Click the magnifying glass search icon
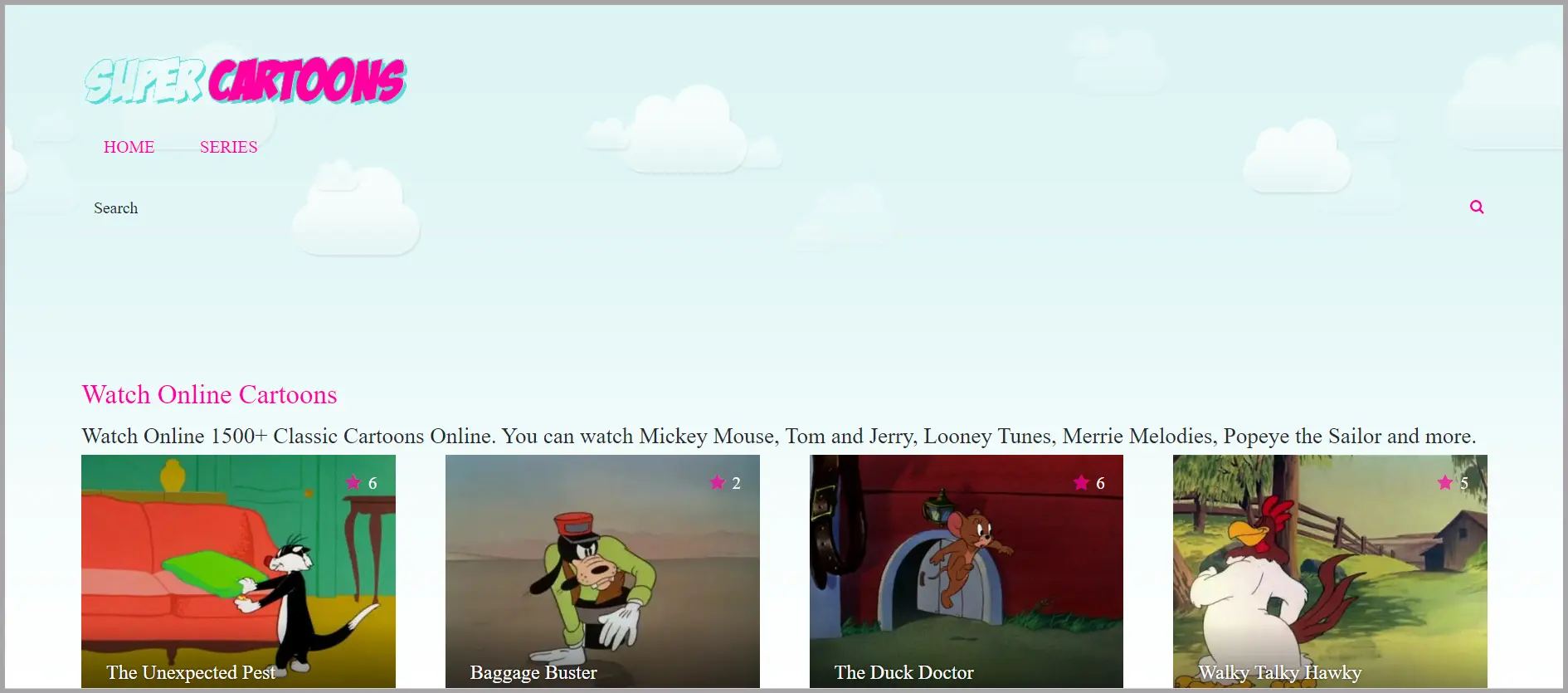 [1477, 207]
